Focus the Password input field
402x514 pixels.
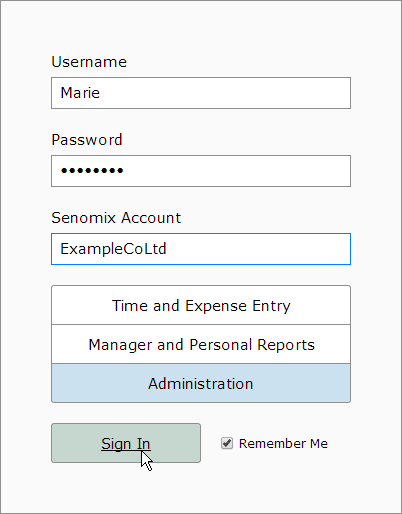pos(201,171)
